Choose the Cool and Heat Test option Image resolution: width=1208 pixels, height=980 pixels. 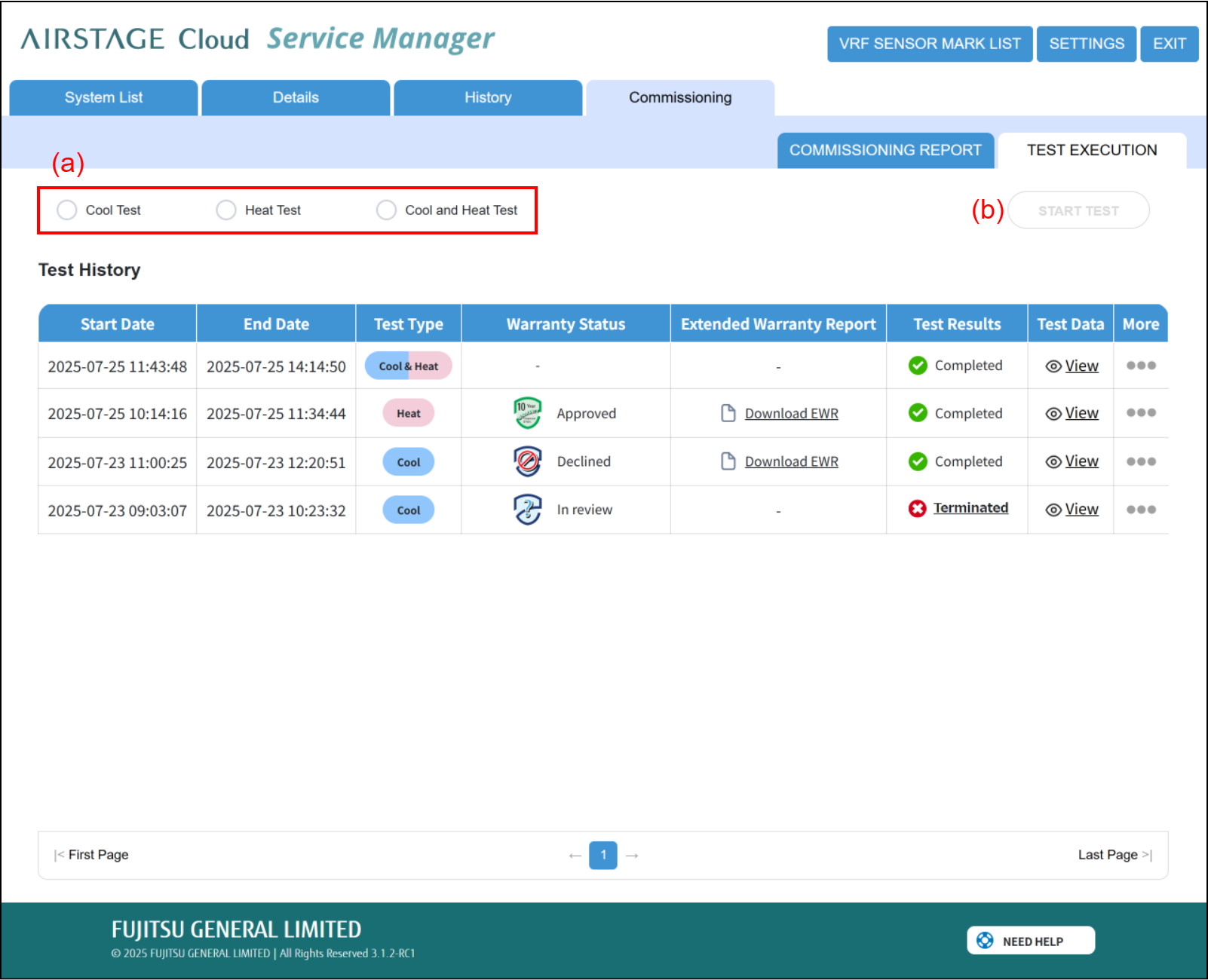point(386,210)
